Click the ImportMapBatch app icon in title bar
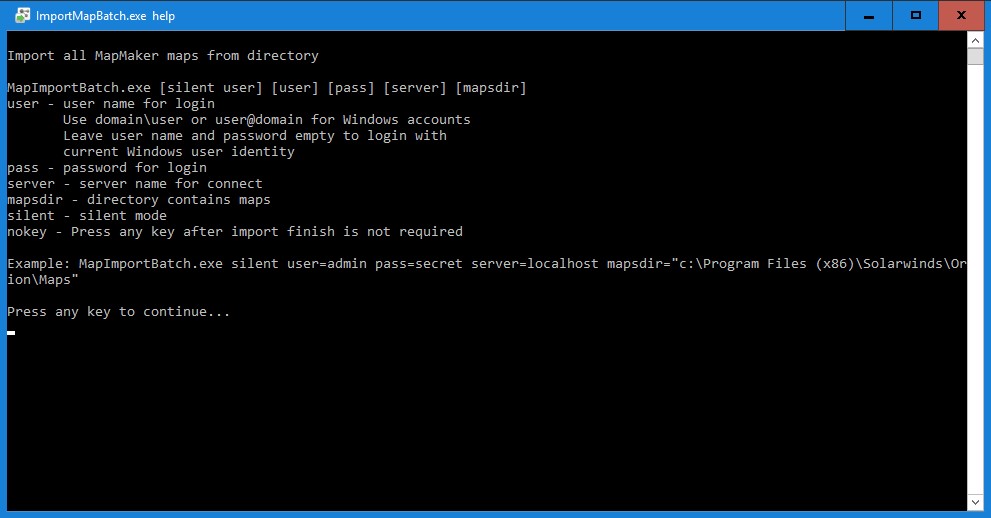Image resolution: width=991 pixels, height=518 pixels. 21,16
